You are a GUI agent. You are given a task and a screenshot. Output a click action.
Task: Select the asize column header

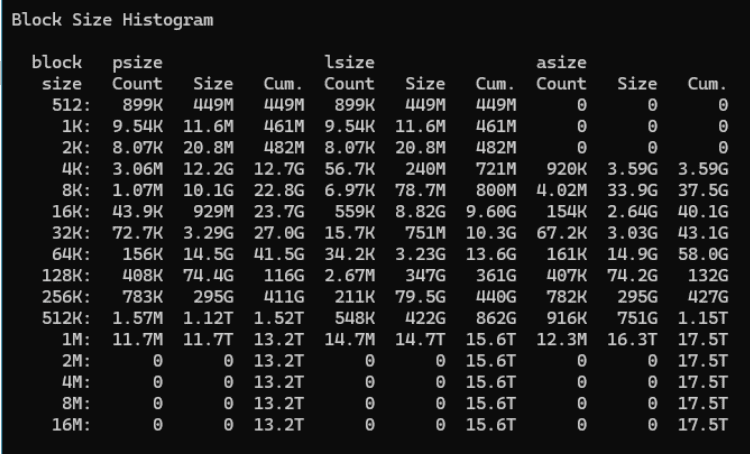point(561,63)
